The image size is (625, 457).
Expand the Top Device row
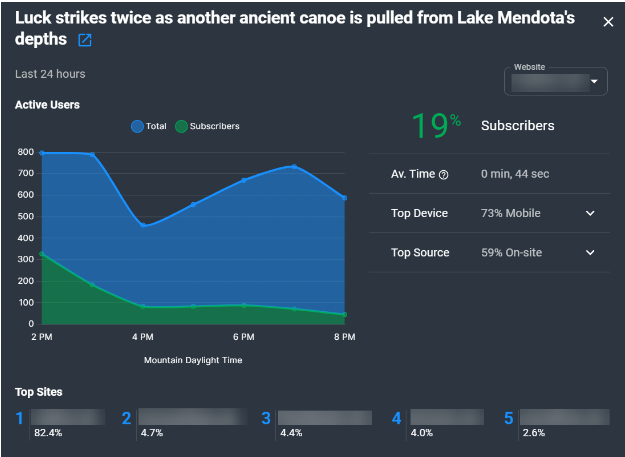tap(590, 213)
